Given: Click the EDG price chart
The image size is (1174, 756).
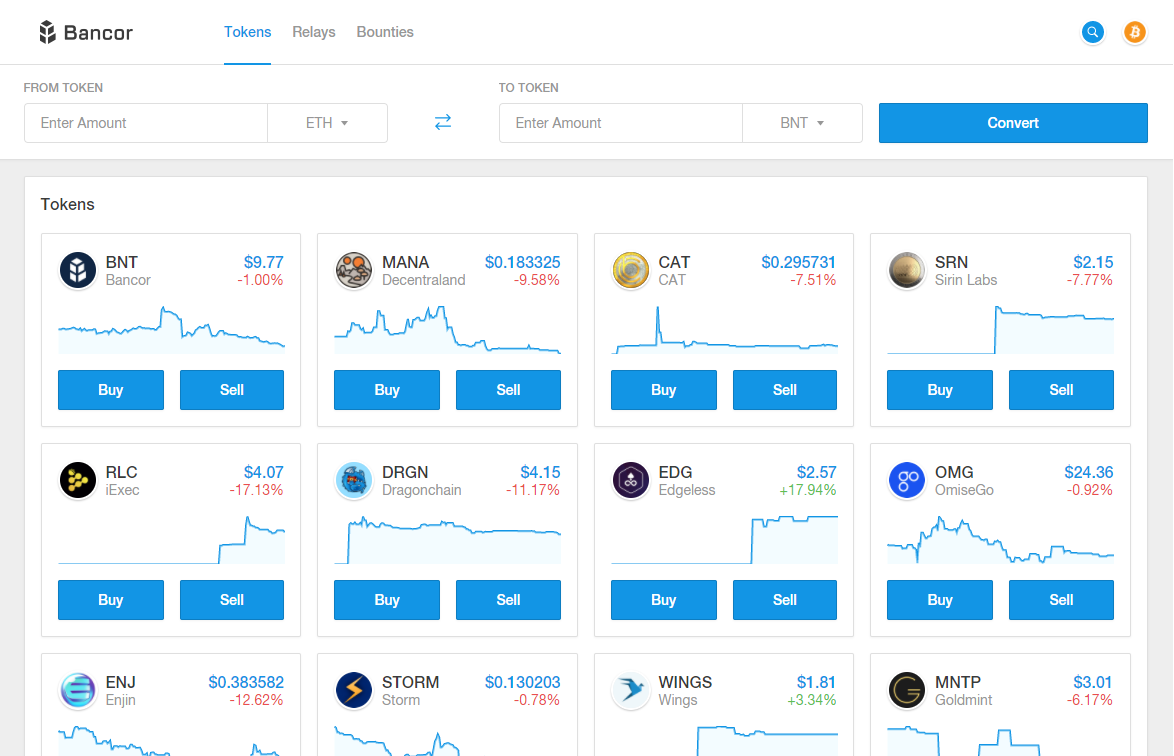Looking at the screenshot, I should click(x=724, y=539).
